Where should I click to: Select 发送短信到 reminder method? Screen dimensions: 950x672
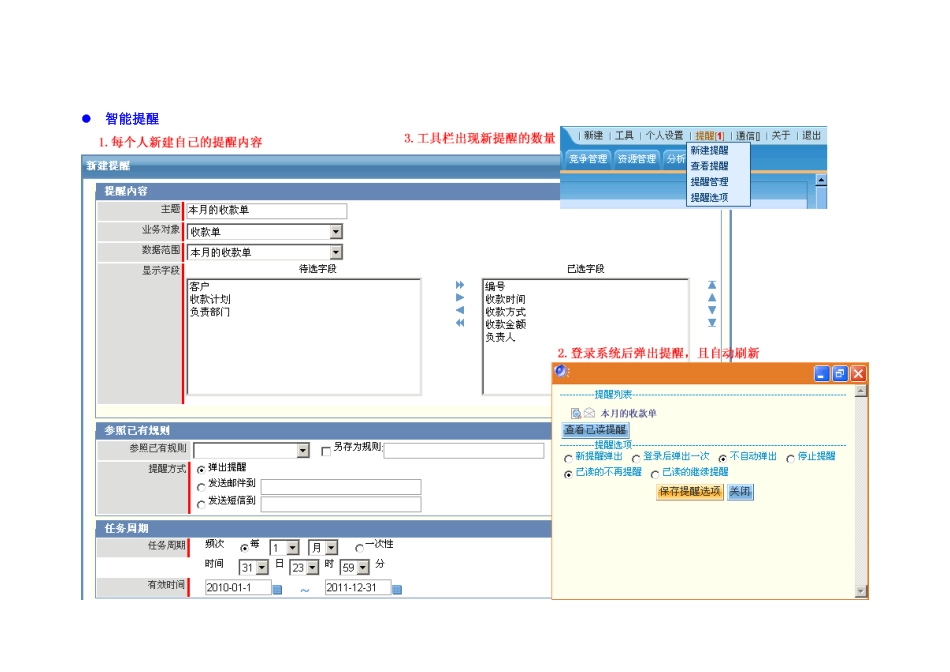[x=201, y=504]
